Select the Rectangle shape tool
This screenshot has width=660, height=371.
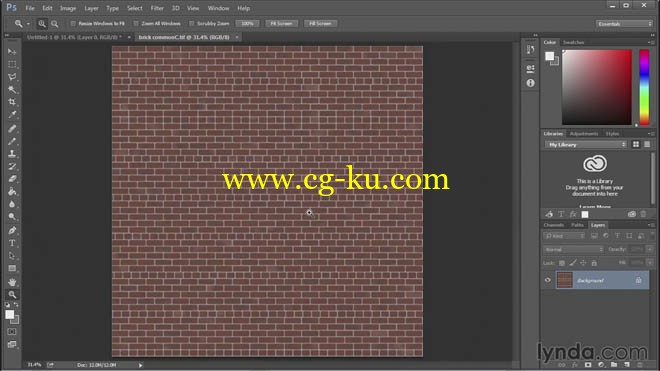pos(12,268)
